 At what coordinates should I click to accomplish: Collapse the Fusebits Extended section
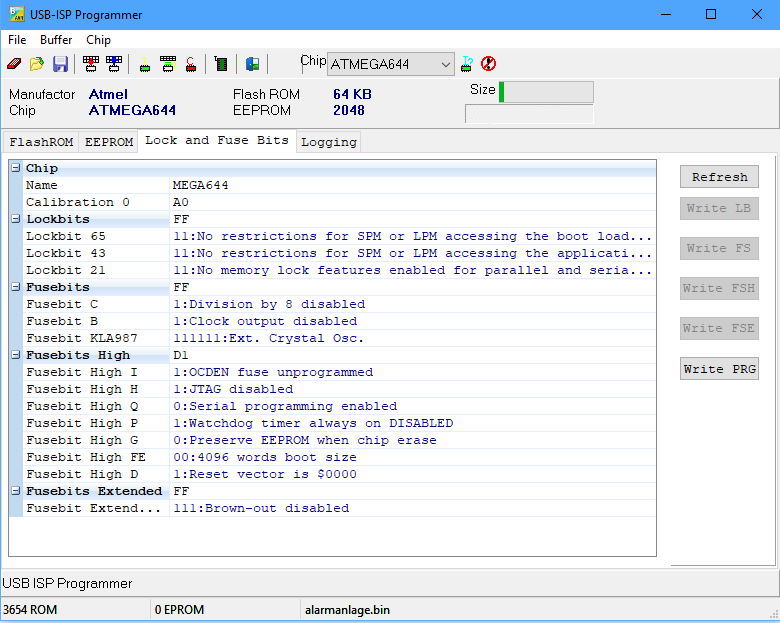16,491
